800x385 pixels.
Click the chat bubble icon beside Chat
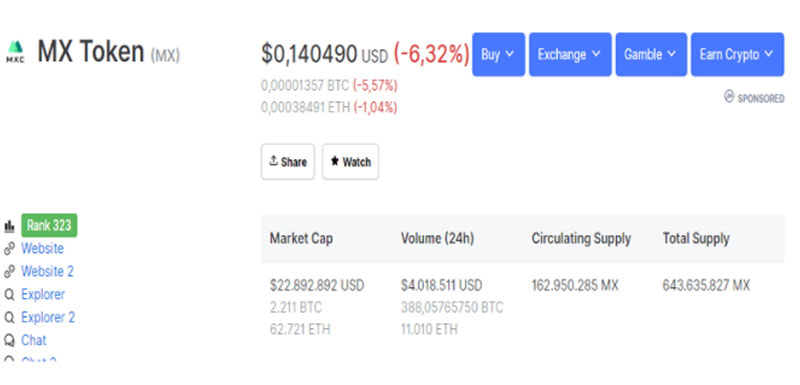click(x=9, y=340)
